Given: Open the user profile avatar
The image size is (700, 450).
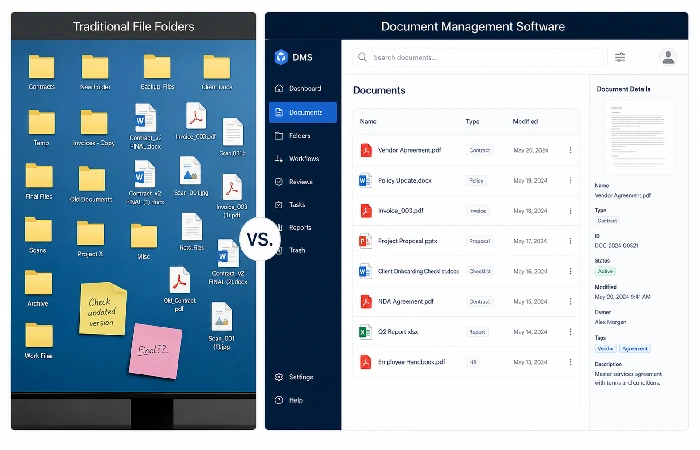Looking at the screenshot, I should (x=668, y=57).
